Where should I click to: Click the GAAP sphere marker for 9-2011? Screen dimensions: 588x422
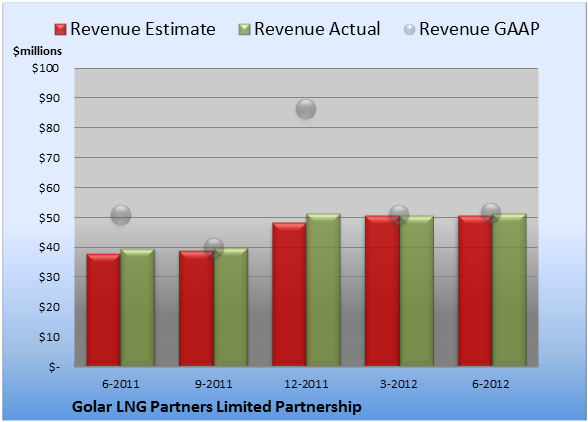tap(214, 248)
